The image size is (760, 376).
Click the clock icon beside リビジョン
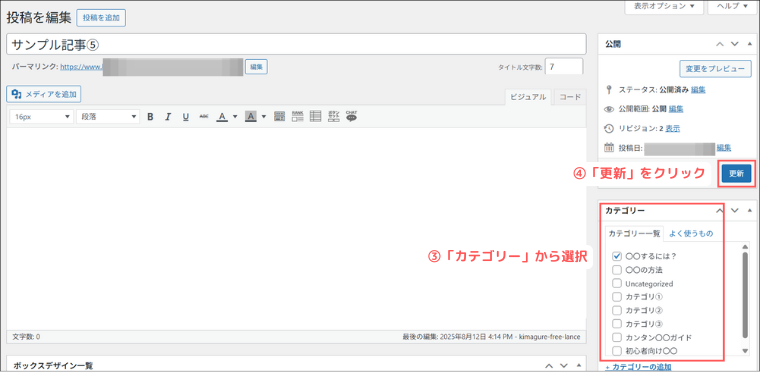609,128
